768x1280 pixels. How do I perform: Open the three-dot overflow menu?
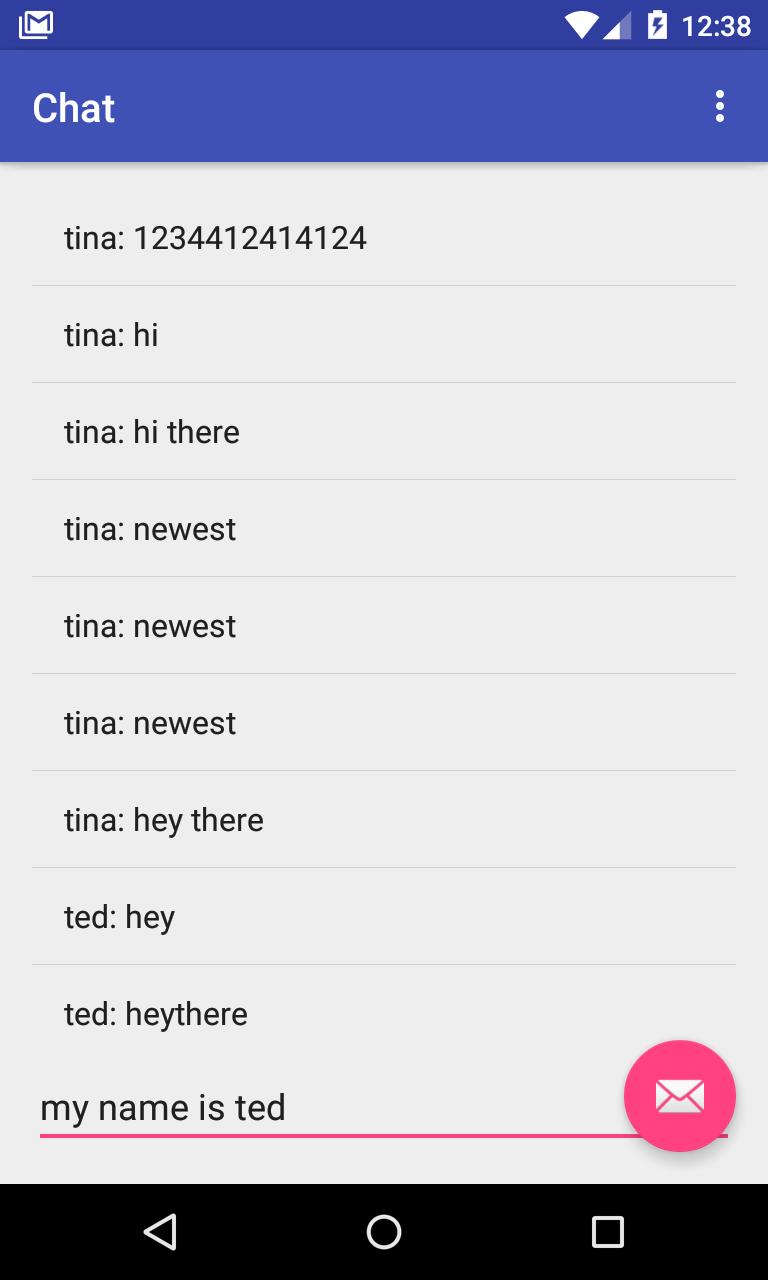coord(719,106)
